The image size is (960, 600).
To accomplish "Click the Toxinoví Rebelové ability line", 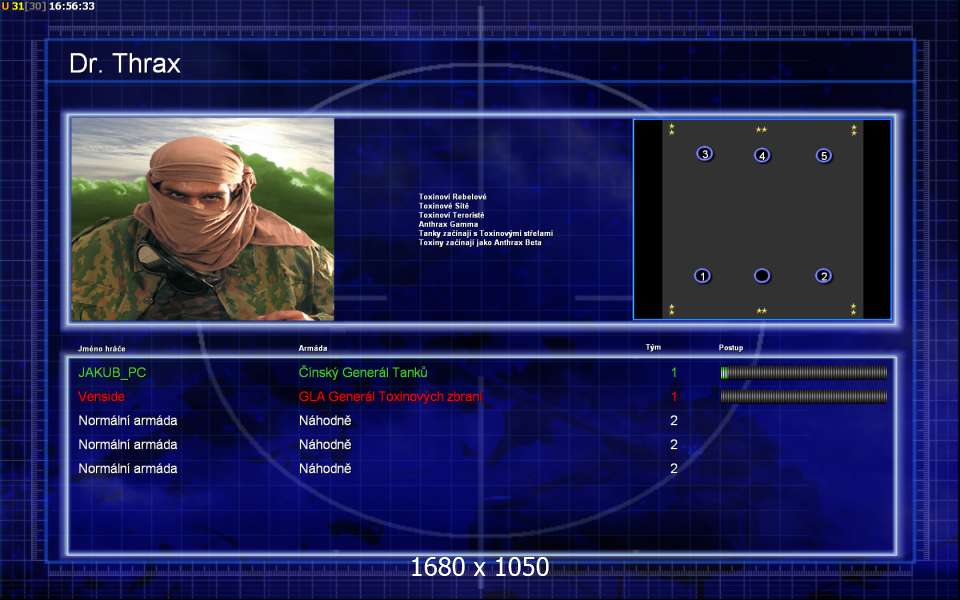I will (452, 197).
